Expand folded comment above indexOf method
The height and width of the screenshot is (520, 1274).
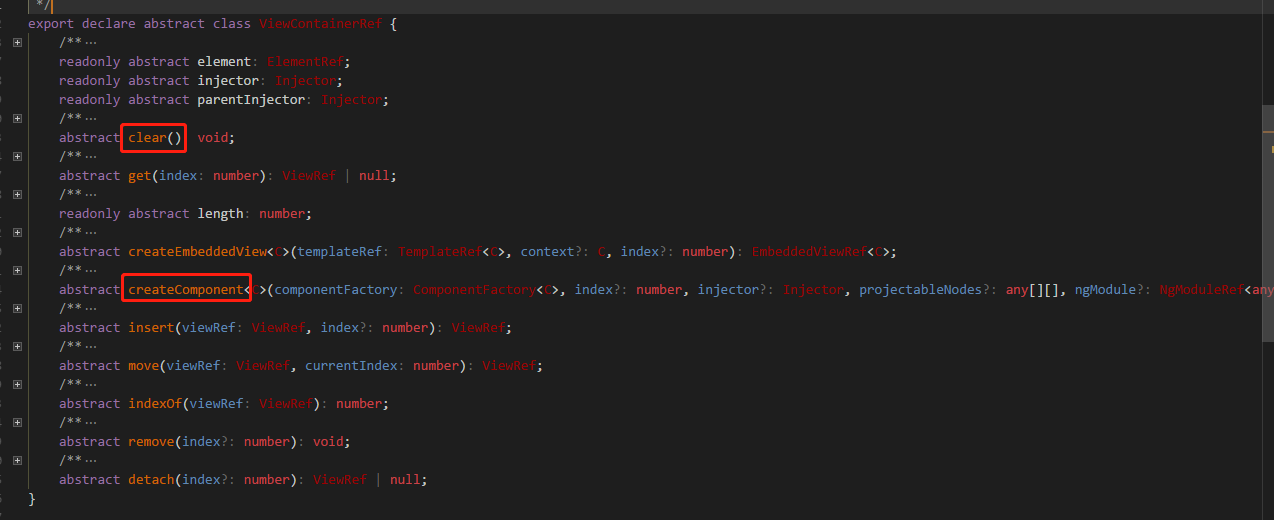17,385
